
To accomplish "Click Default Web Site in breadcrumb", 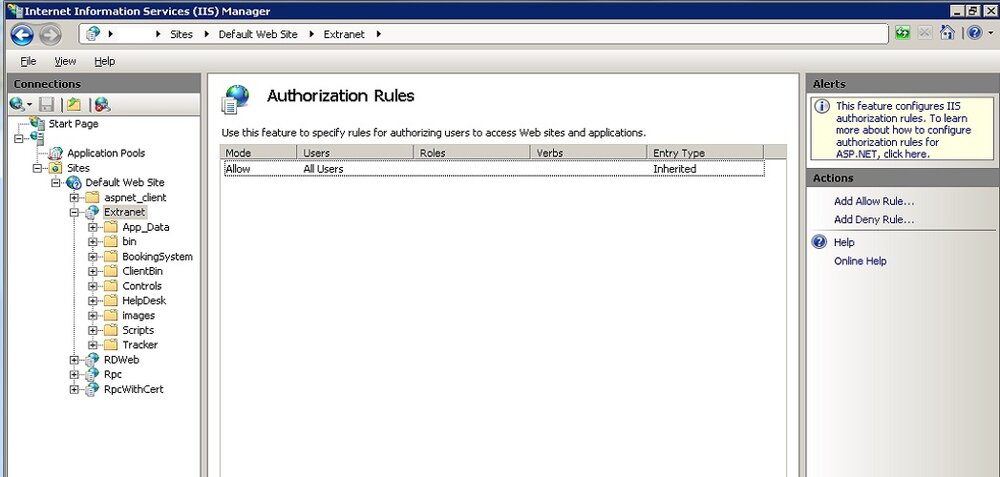I will 258,34.
